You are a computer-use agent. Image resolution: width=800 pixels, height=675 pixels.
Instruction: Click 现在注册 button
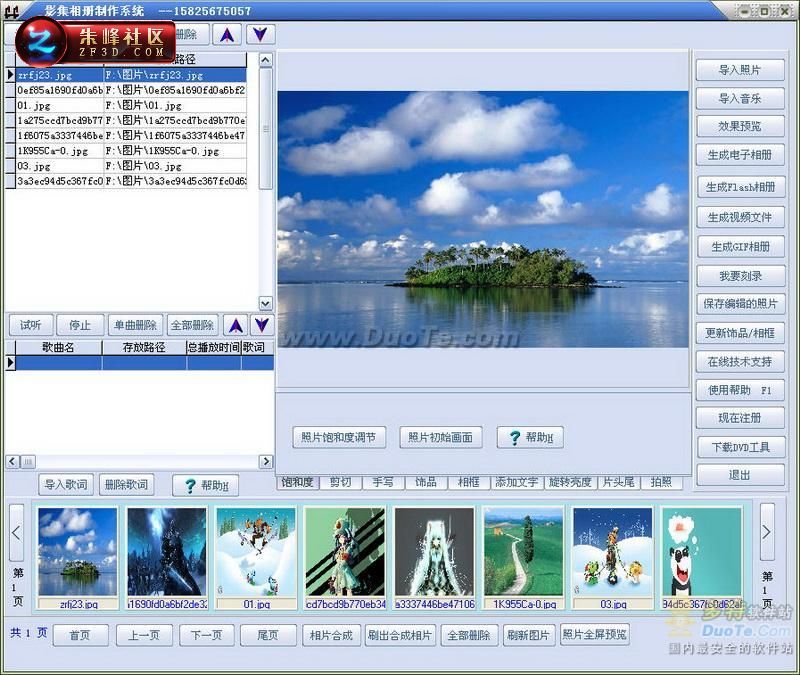[x=740, y=418]
